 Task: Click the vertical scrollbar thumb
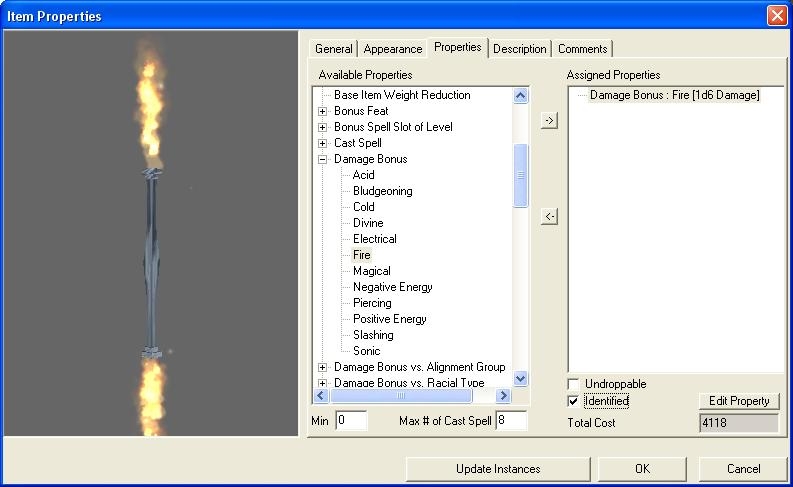520,176
